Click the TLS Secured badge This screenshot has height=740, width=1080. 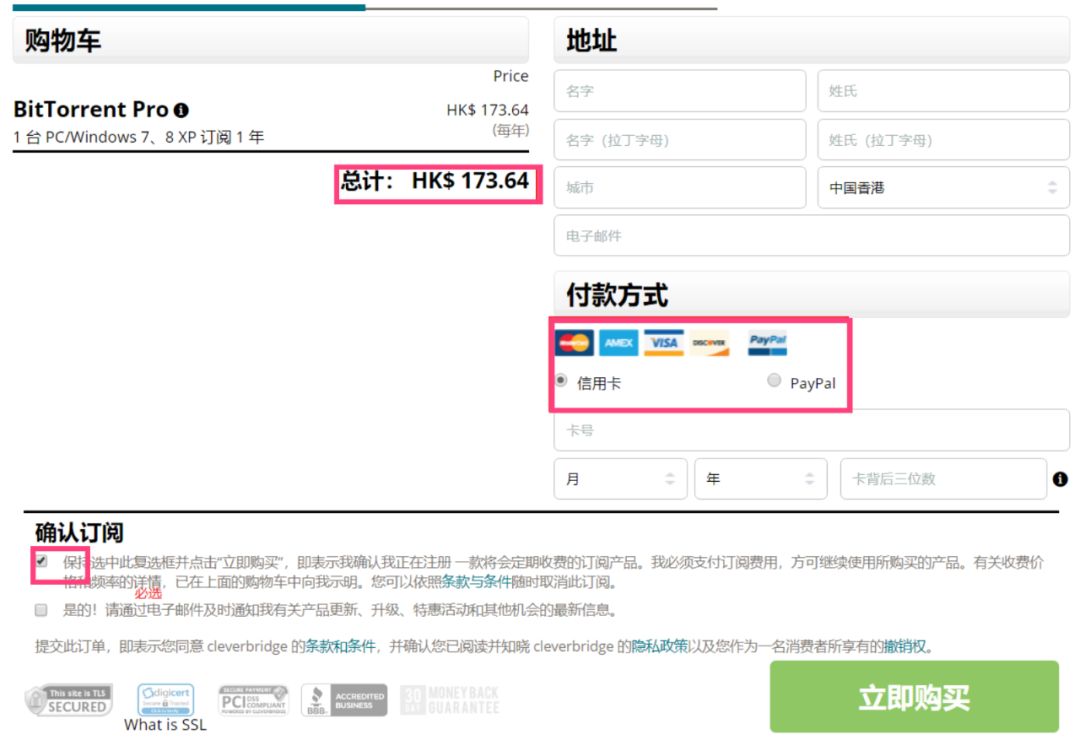tap(69, 700)
